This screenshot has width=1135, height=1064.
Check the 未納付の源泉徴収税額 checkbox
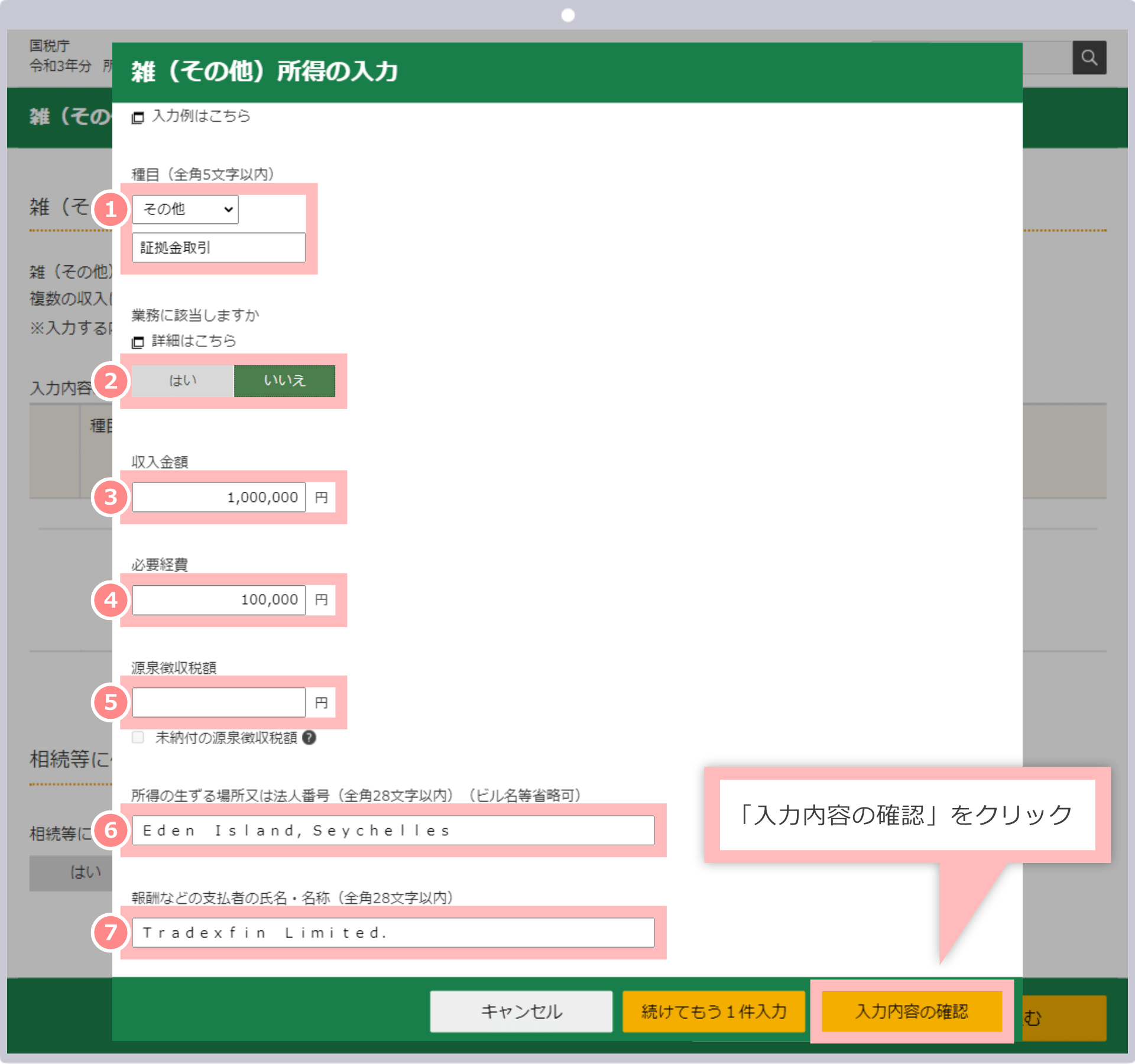(138, 737)
